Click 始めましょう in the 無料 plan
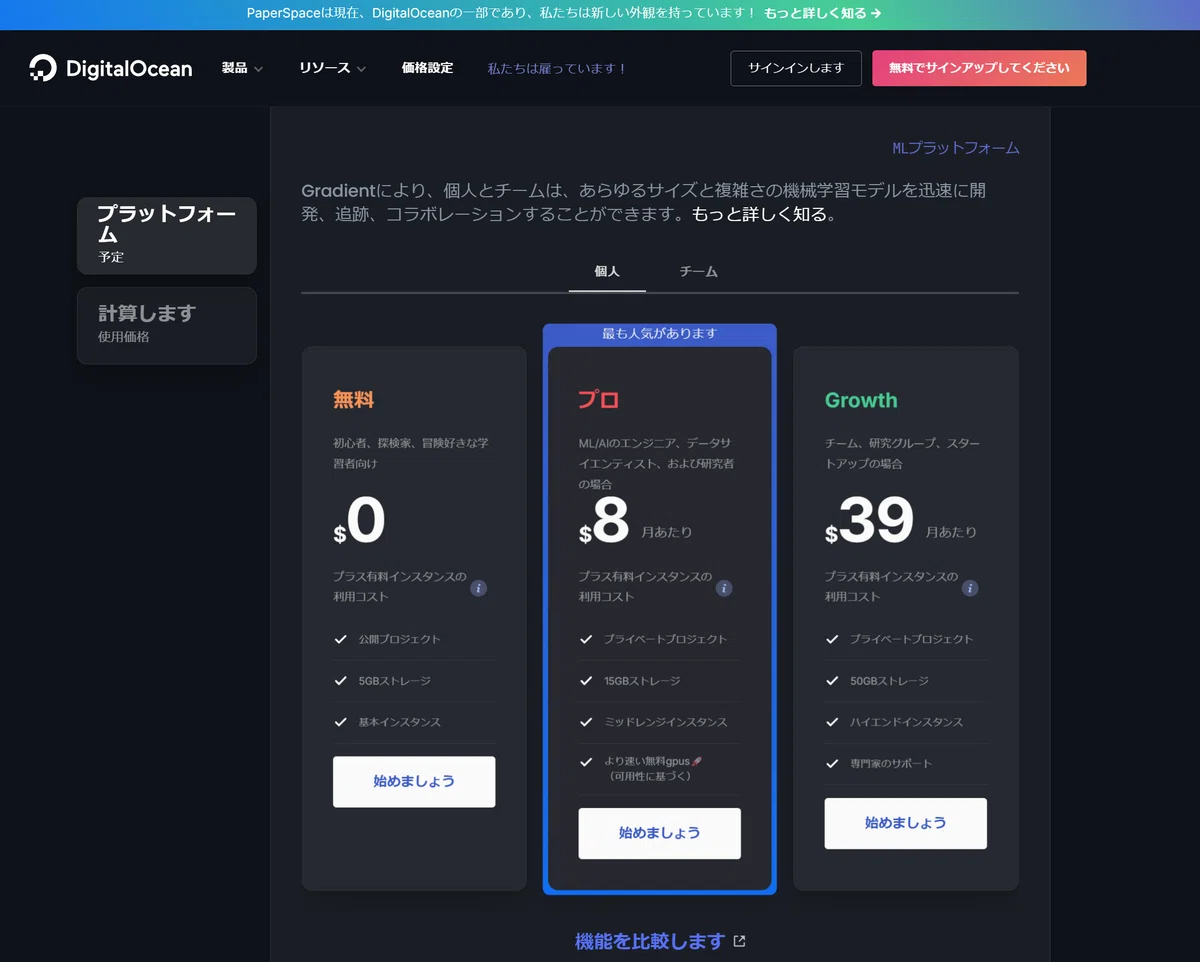The height and width of the screenshot is (962, 1200). pyautogui.click(x=414, y=781)
